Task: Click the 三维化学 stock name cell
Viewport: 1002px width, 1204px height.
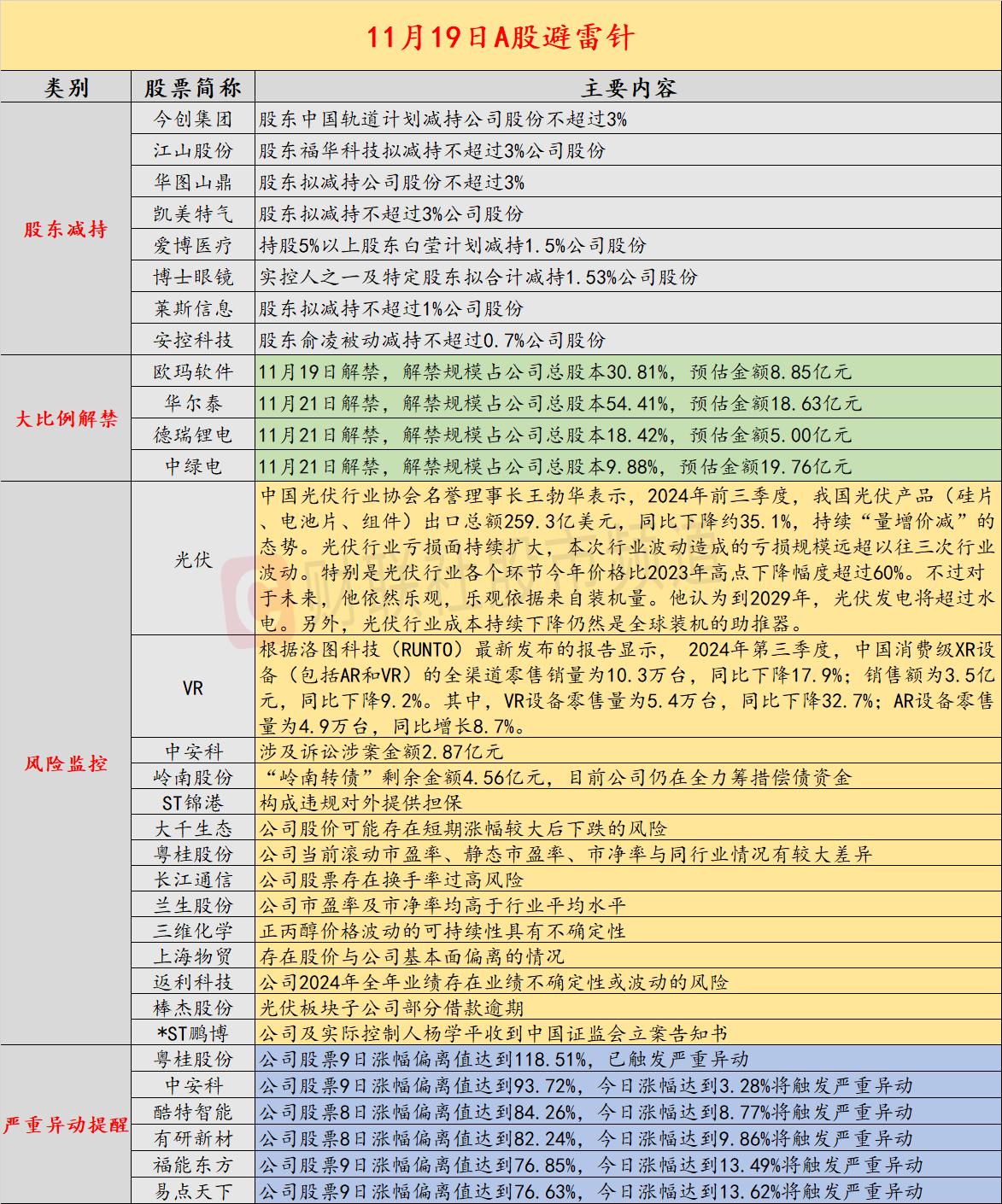Action: pyautogui.click(x=193, y=932)
